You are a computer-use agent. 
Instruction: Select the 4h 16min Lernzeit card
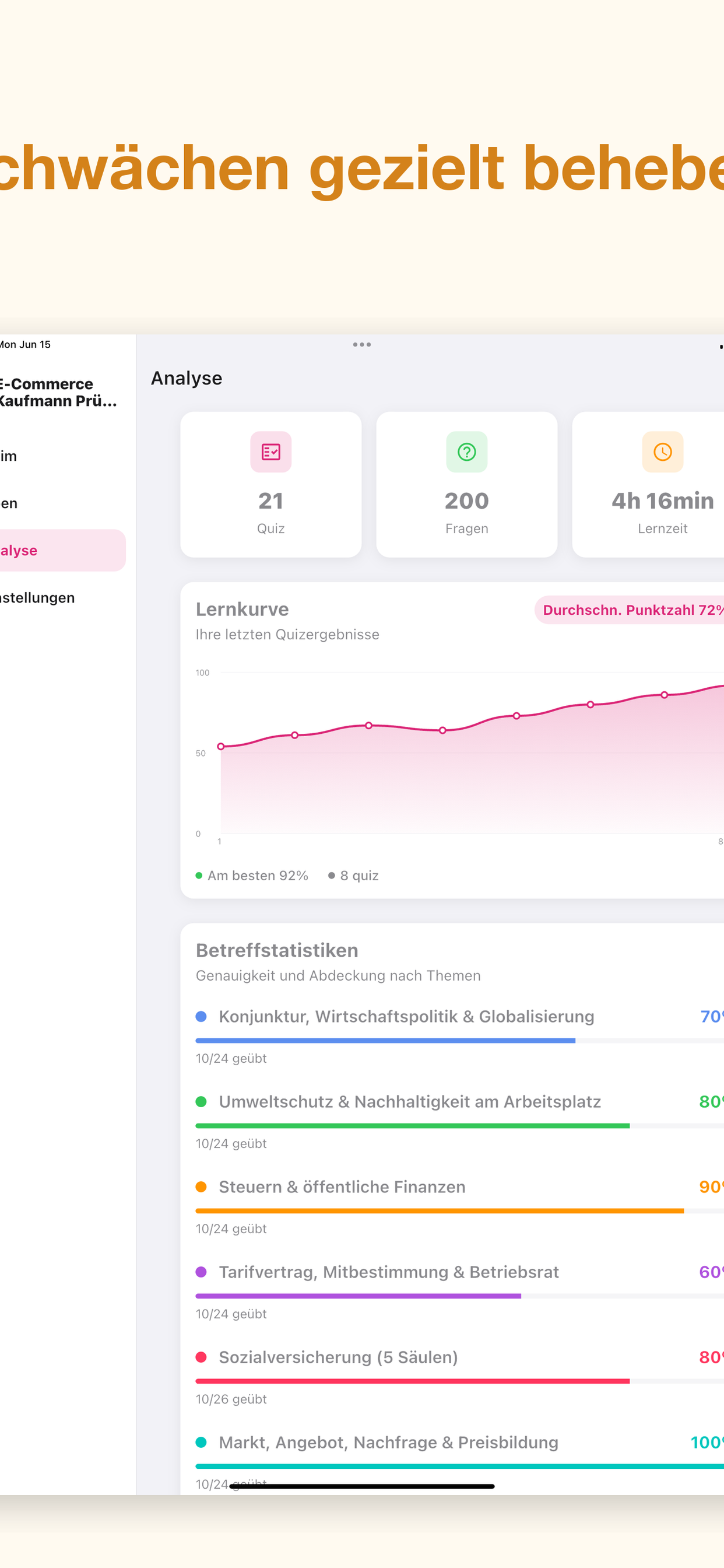(x=649, y=485)
